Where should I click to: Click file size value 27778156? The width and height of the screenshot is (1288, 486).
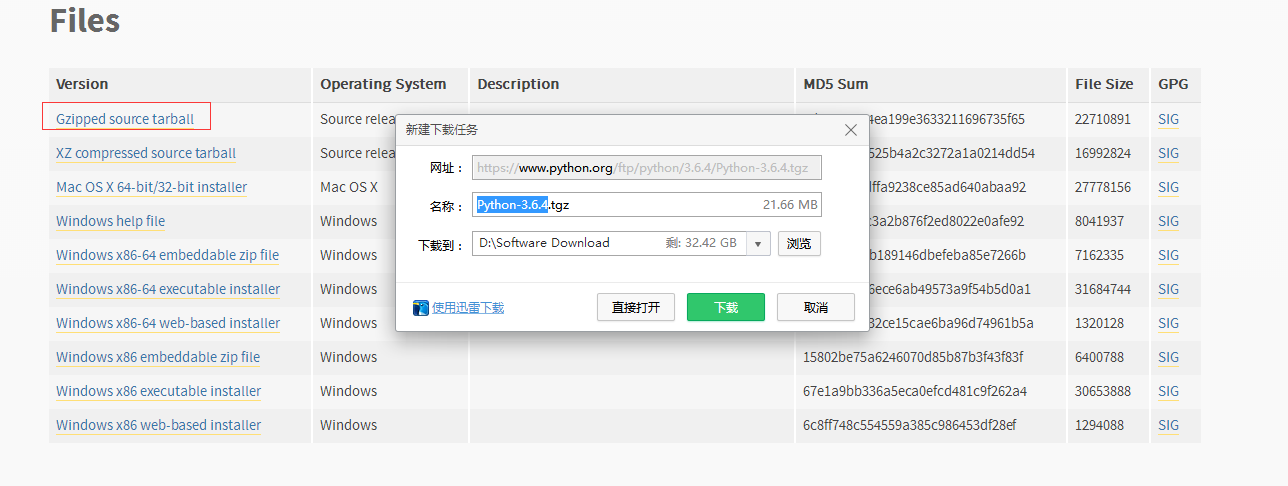(x=1103, y=187)
